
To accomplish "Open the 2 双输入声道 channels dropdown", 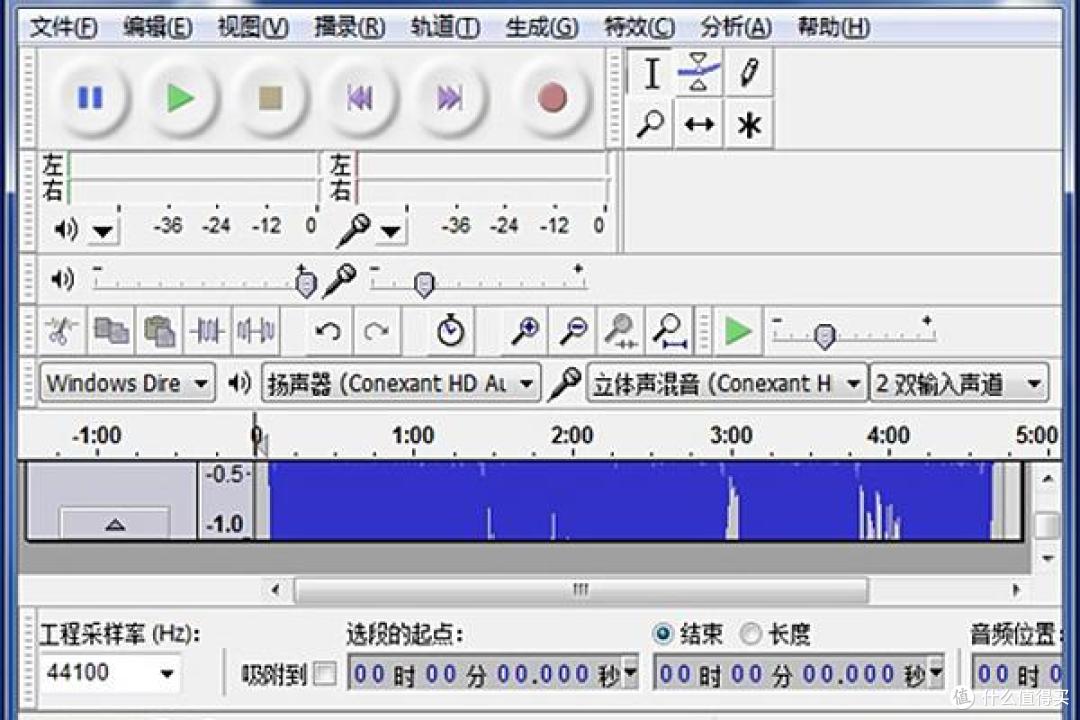I will pyautogui.click(x=959, y=383).
